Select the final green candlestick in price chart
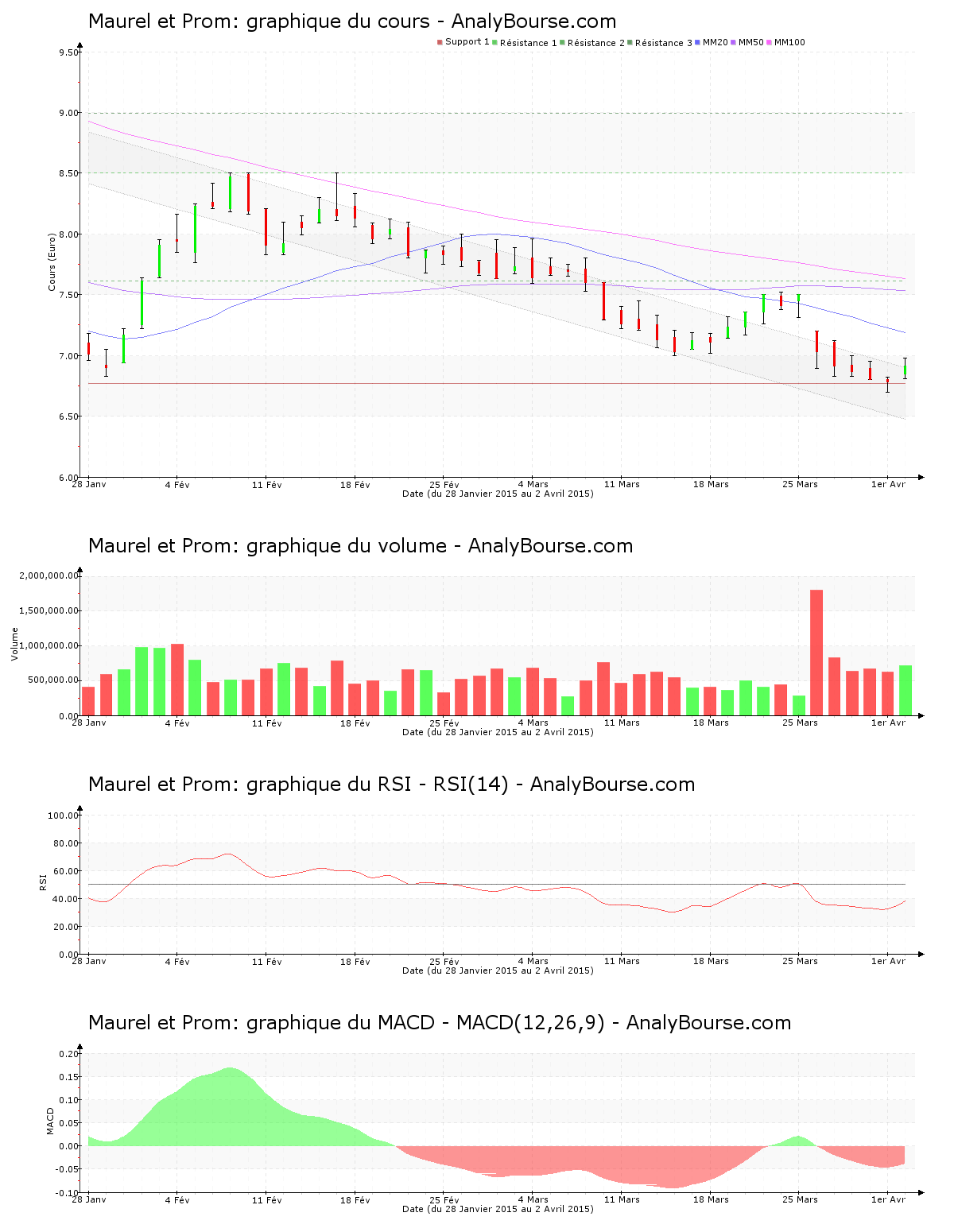The height and width of the screenshot is (1232, 954). (906, 370)
